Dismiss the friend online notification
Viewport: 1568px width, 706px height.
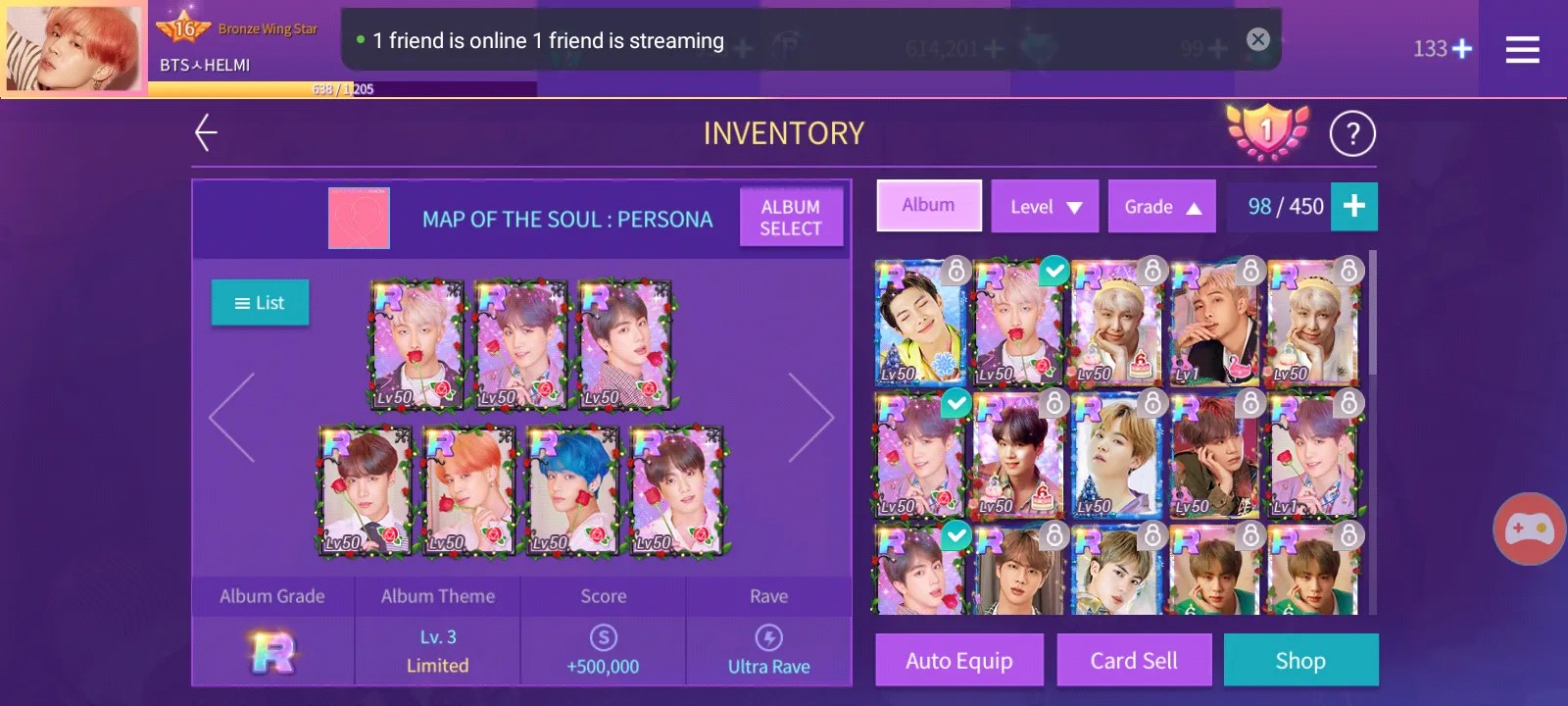1258,39
